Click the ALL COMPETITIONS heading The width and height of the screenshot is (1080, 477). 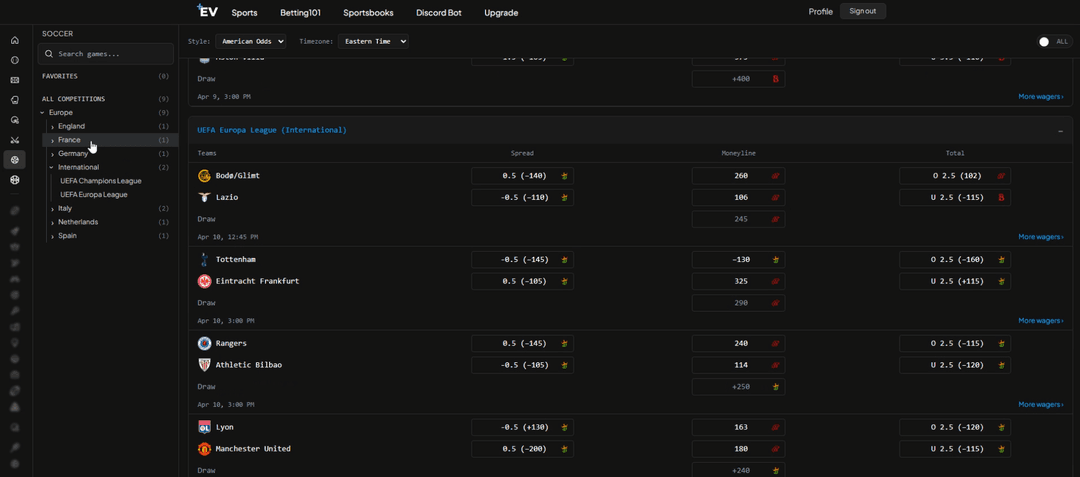click(x=74, y=99)
